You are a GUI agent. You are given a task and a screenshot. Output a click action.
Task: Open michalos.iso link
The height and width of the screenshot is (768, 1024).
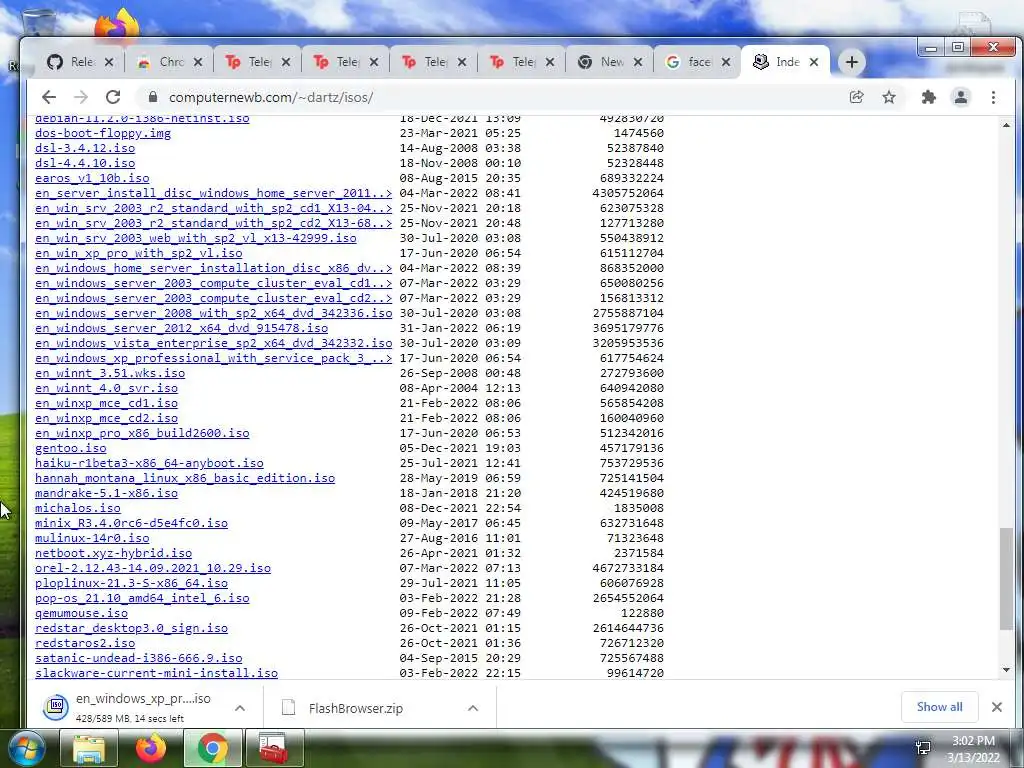(78, 508)
